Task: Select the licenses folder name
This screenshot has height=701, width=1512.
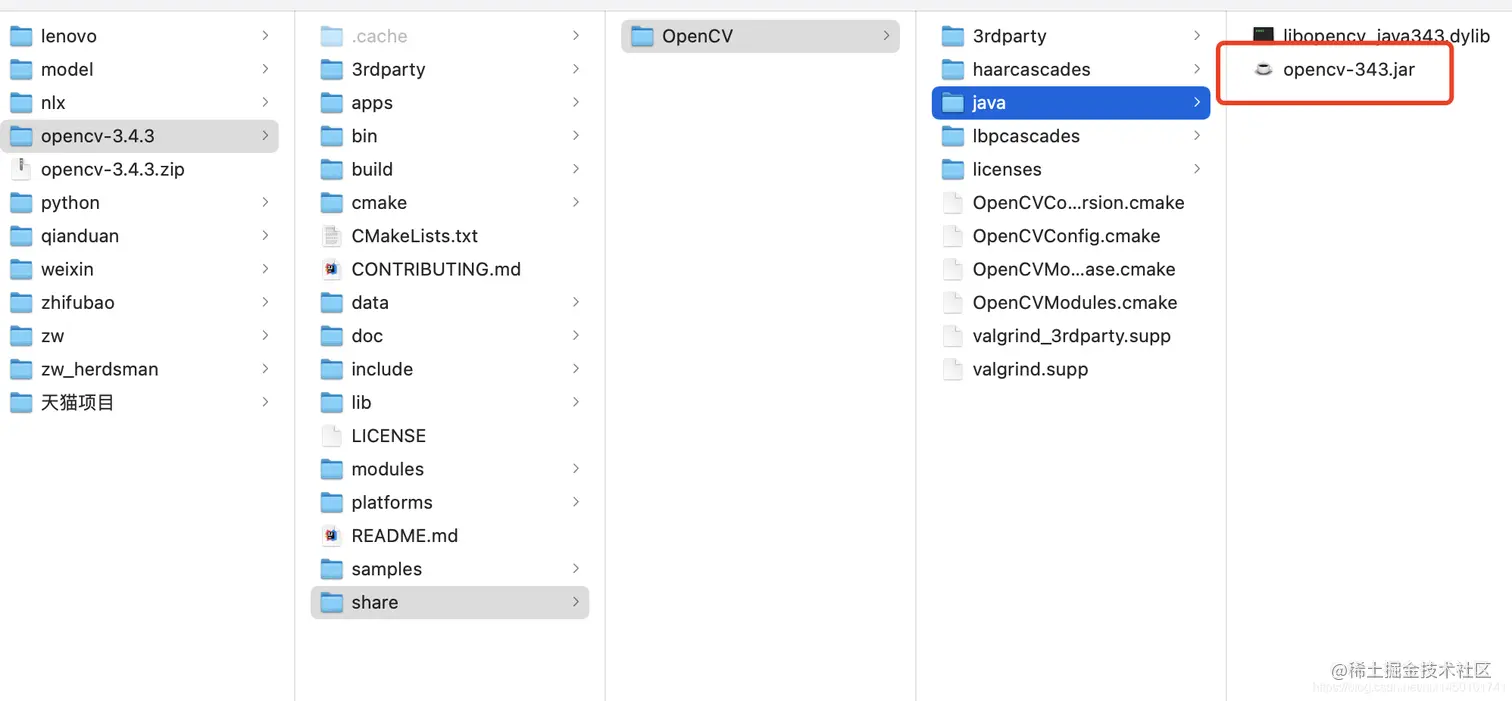Action: (x=1007, y=169)
